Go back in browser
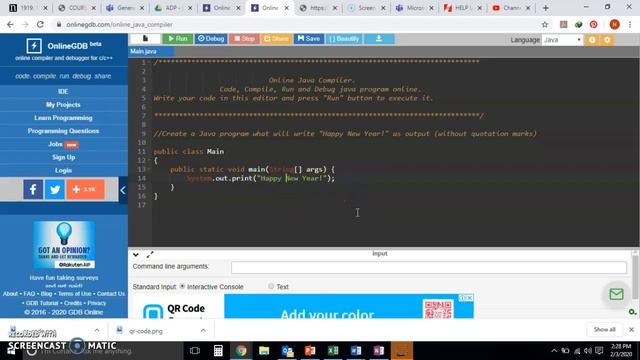 tap(10, 24)
